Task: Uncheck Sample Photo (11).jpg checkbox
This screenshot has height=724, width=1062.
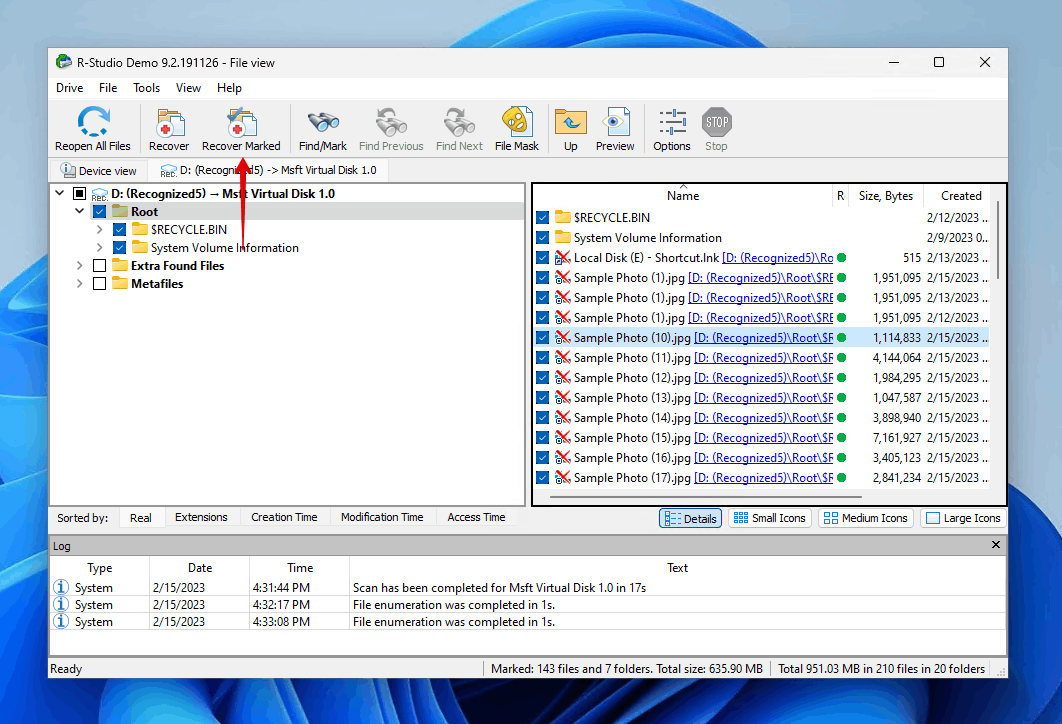Action: point(542,358)
